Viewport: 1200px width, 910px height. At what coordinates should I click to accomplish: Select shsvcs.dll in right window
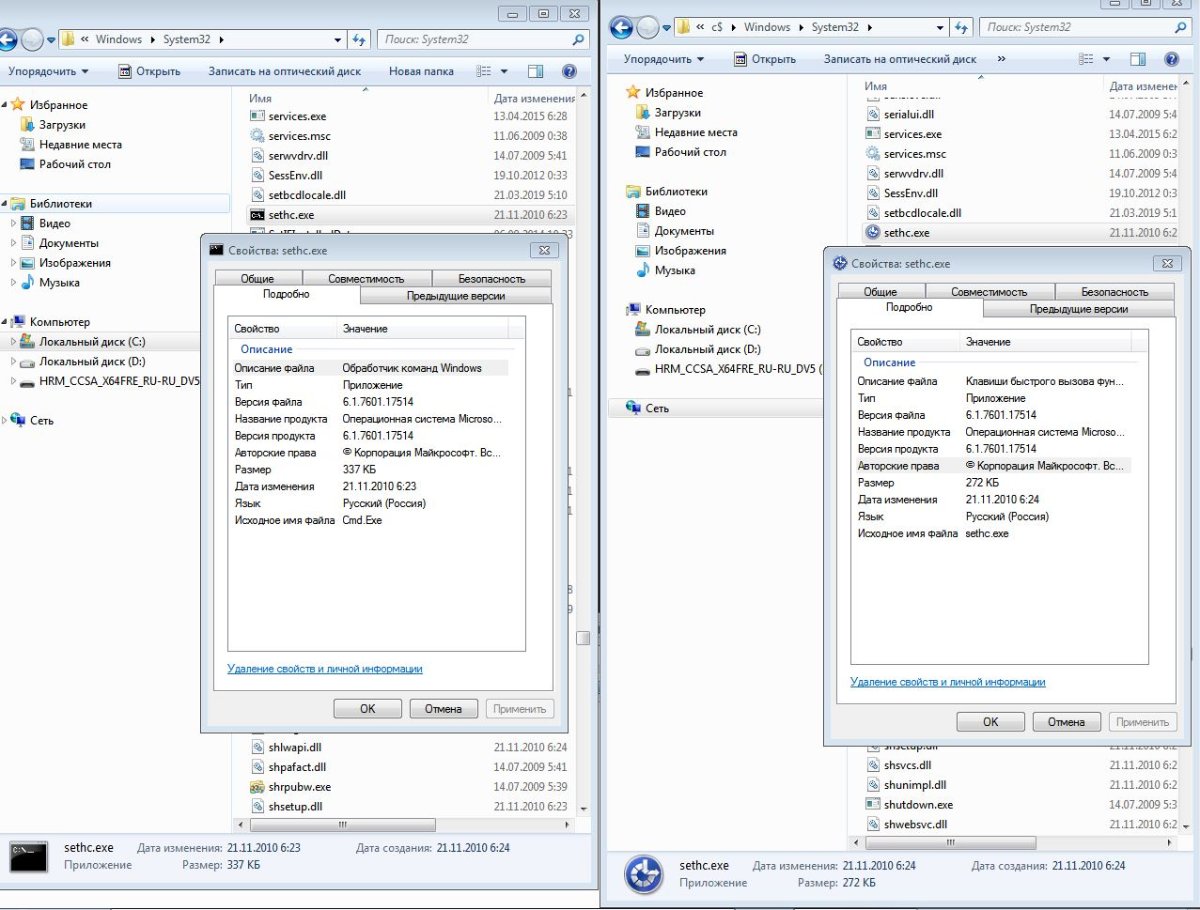point(907,765)
